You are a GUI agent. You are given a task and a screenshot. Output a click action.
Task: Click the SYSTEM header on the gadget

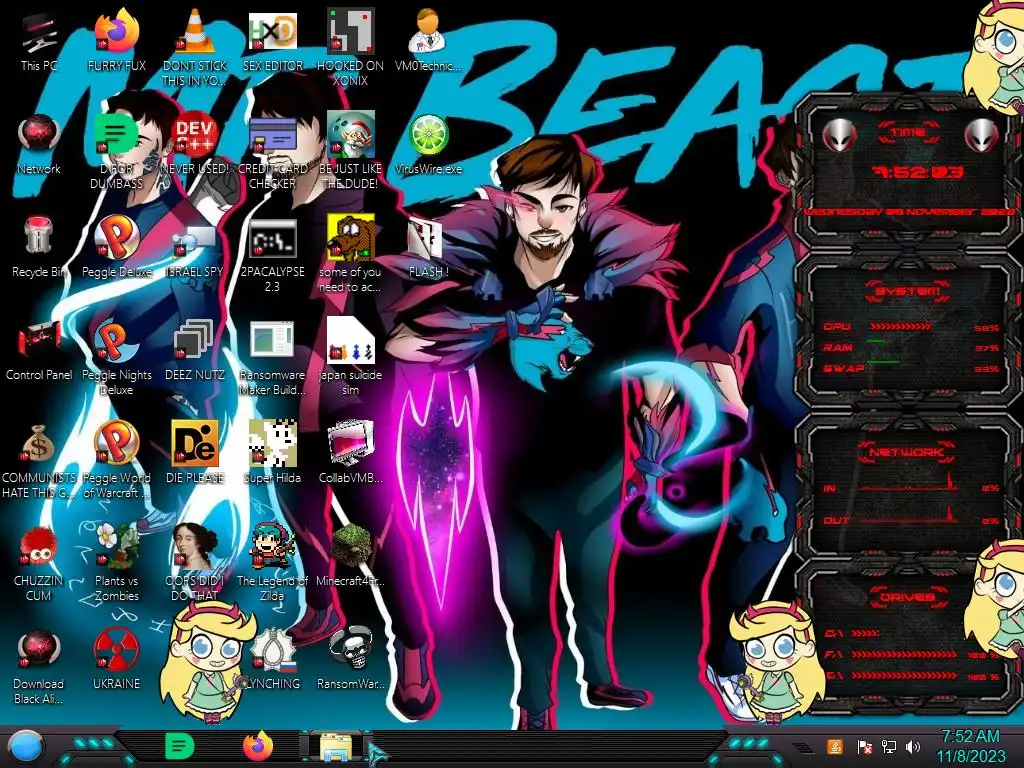pyautogui.click(x=908, y=291)
